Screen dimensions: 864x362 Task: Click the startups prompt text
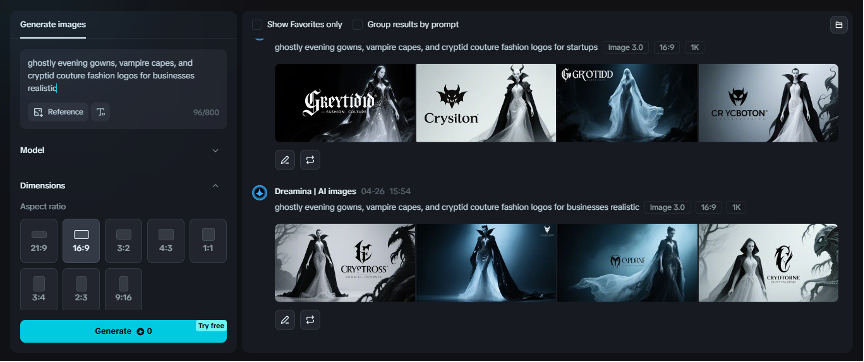[x=436, y=47]
